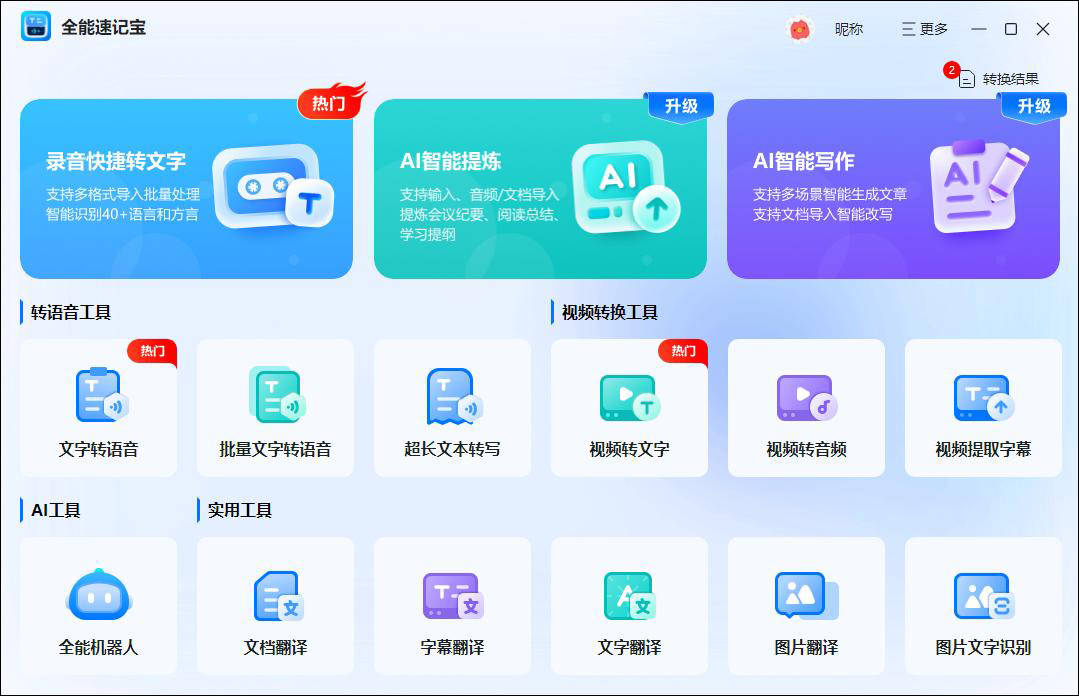This screenshot has height=696, width=1079.
Task: Click the 热门 badge on 视频转文字 card
Action: pyautogui.click(x=683, y=352)
